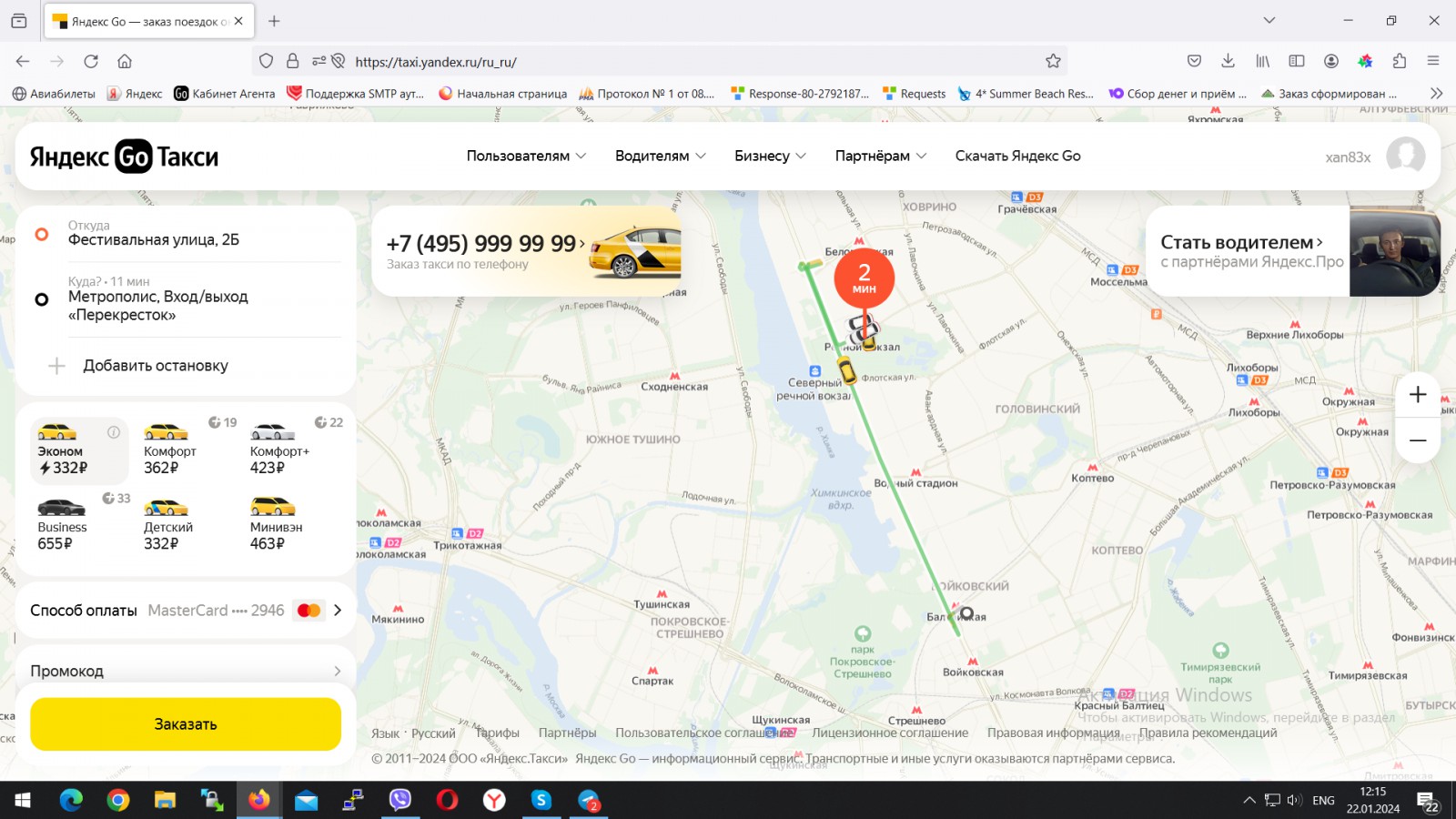Open Skype from the taskbar

pos(541,800)
